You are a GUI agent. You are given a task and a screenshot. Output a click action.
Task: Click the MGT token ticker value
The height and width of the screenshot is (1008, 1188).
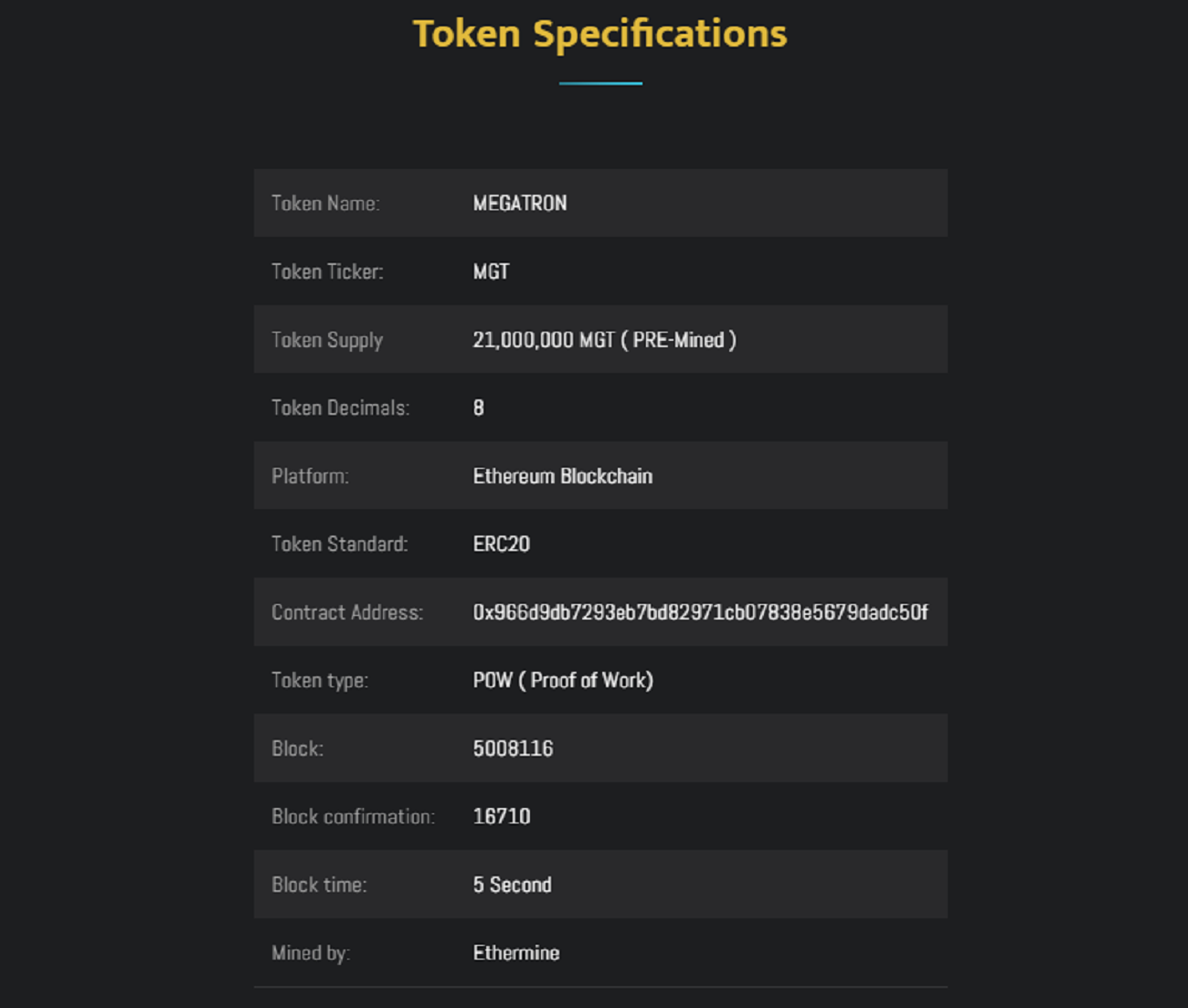click(491, 271)
